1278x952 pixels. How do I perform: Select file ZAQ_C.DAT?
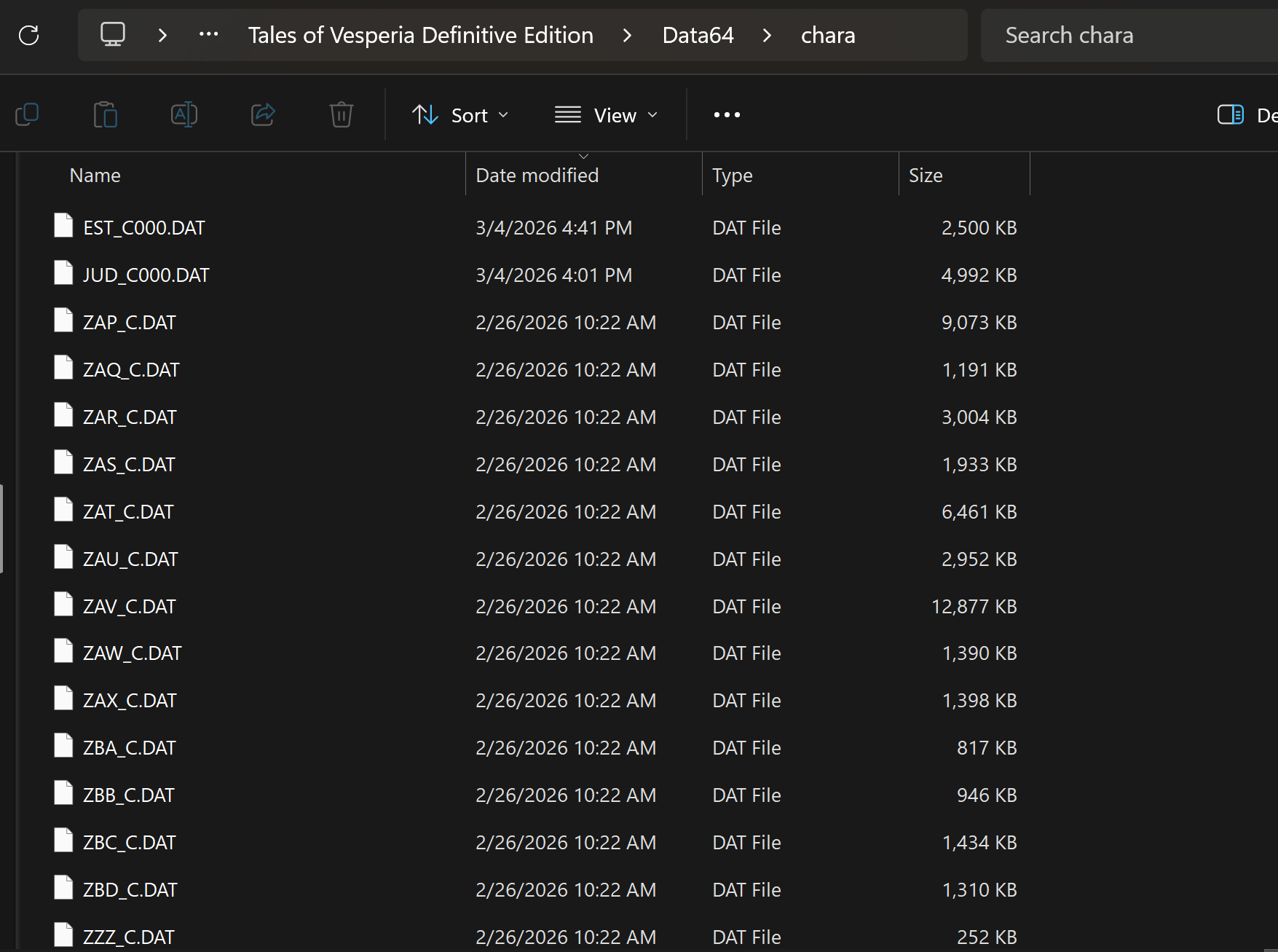131,370
